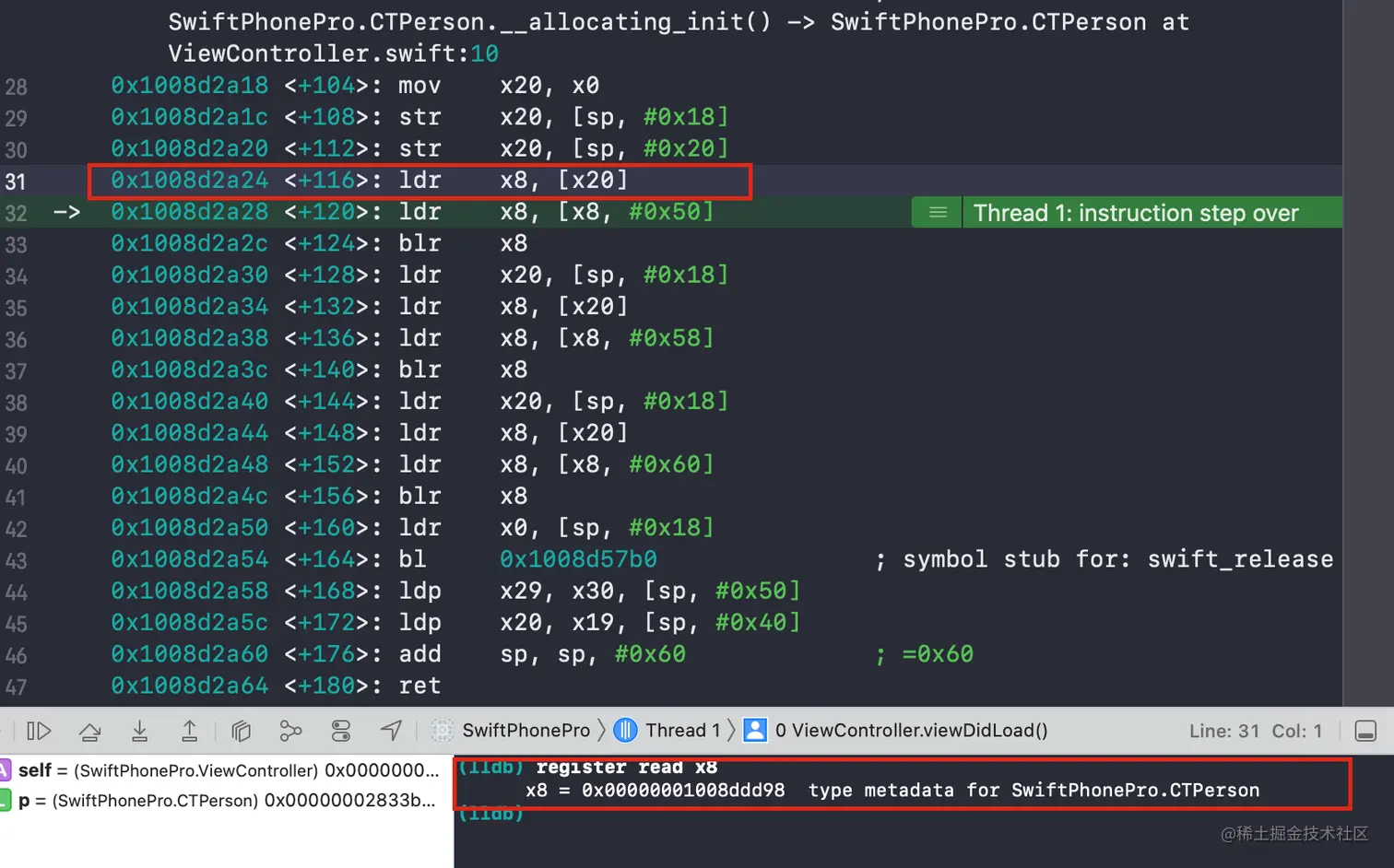This screenshot has width=1394, height=868.
Task: Click address 0x1008d2a64 on line 47
Action: [x=190, y=686]
